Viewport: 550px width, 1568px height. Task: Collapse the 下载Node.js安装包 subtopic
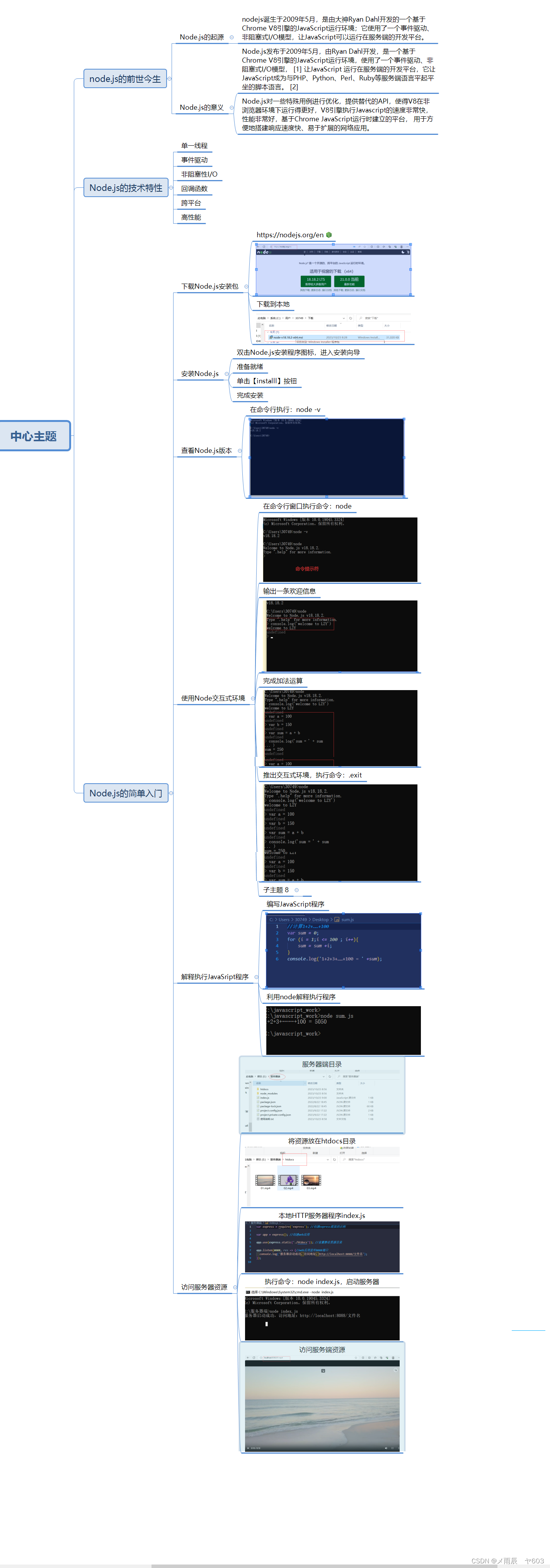coord(245,287)
